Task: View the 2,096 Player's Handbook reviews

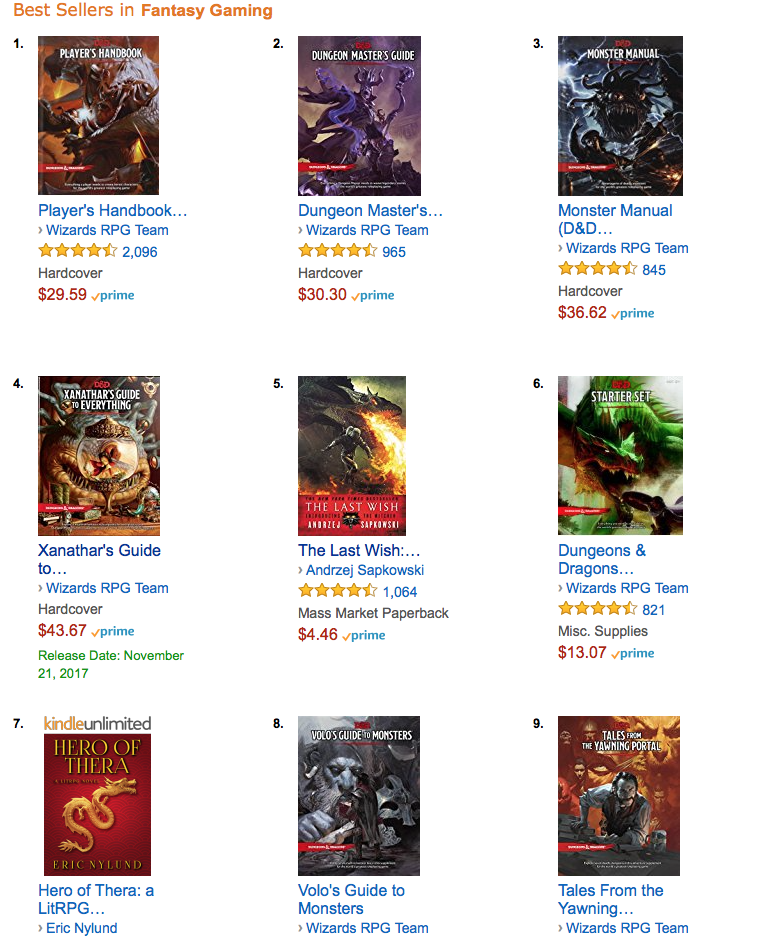Action: pyautogui.click(x=140, y=252)
